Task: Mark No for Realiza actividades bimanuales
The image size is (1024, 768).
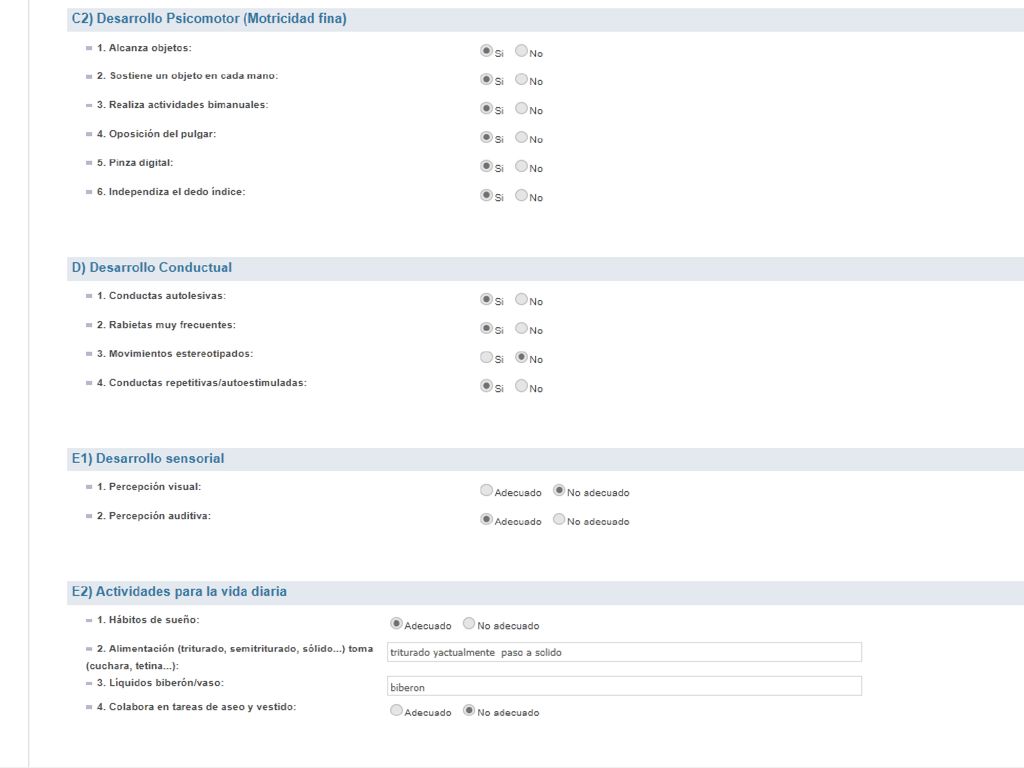Action: click(521, 108)
